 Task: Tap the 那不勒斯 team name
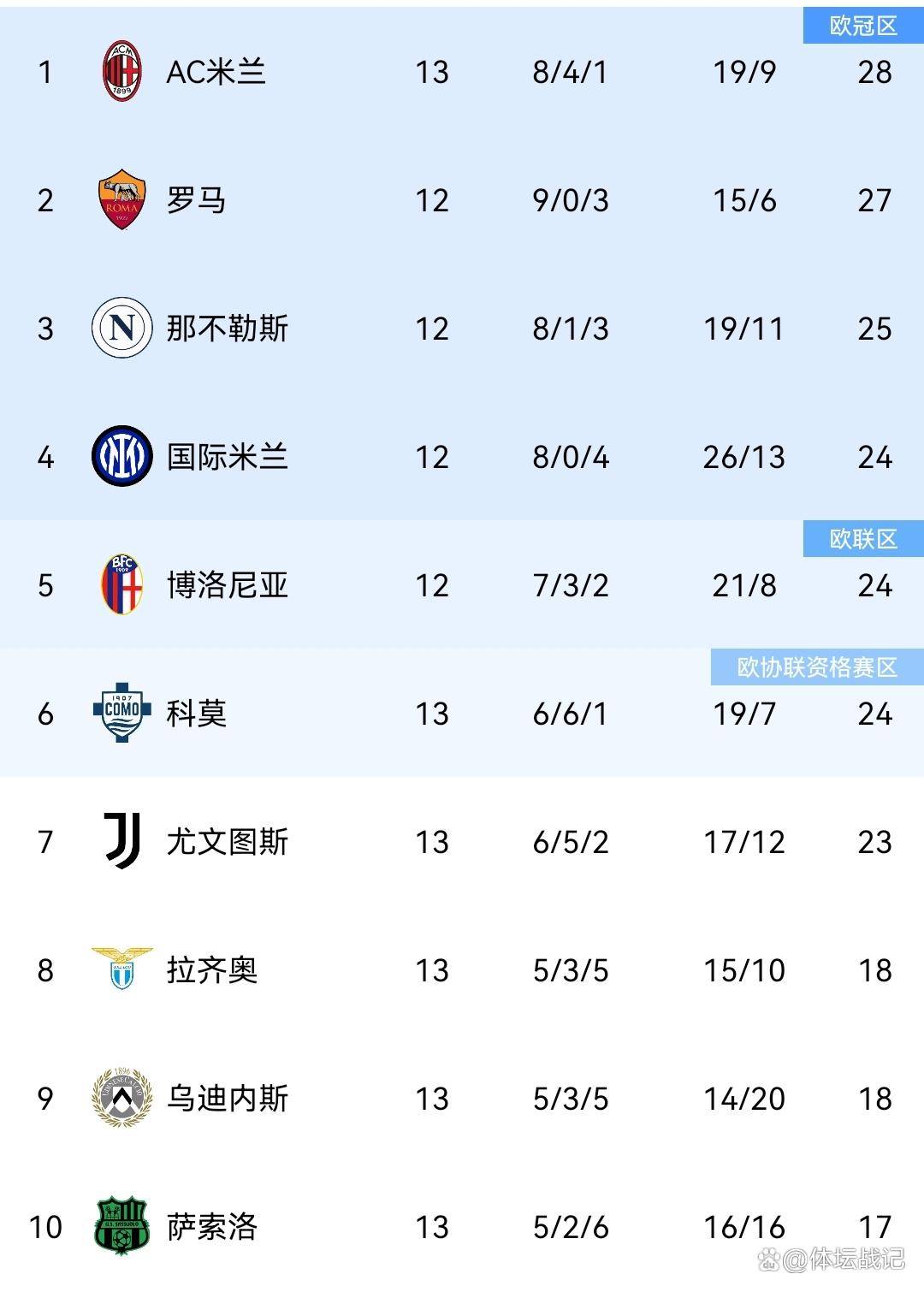pyautogui.click(x=227, y=329)
